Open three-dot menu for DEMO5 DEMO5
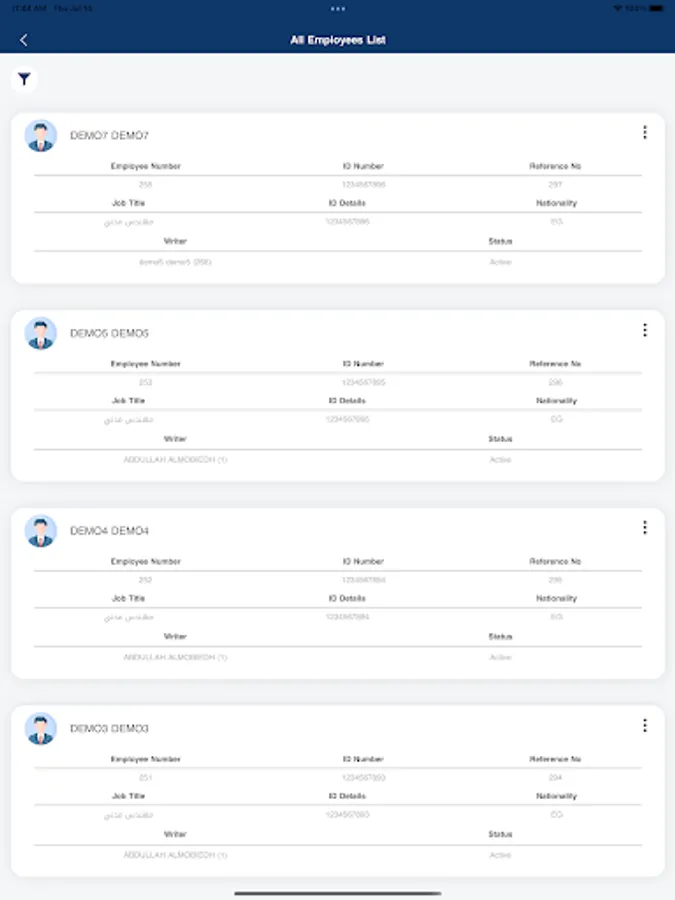 coord(644,330)
